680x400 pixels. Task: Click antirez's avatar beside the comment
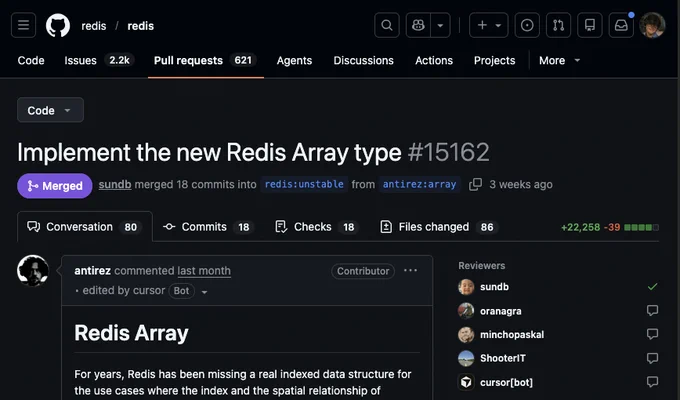[33, 271]
